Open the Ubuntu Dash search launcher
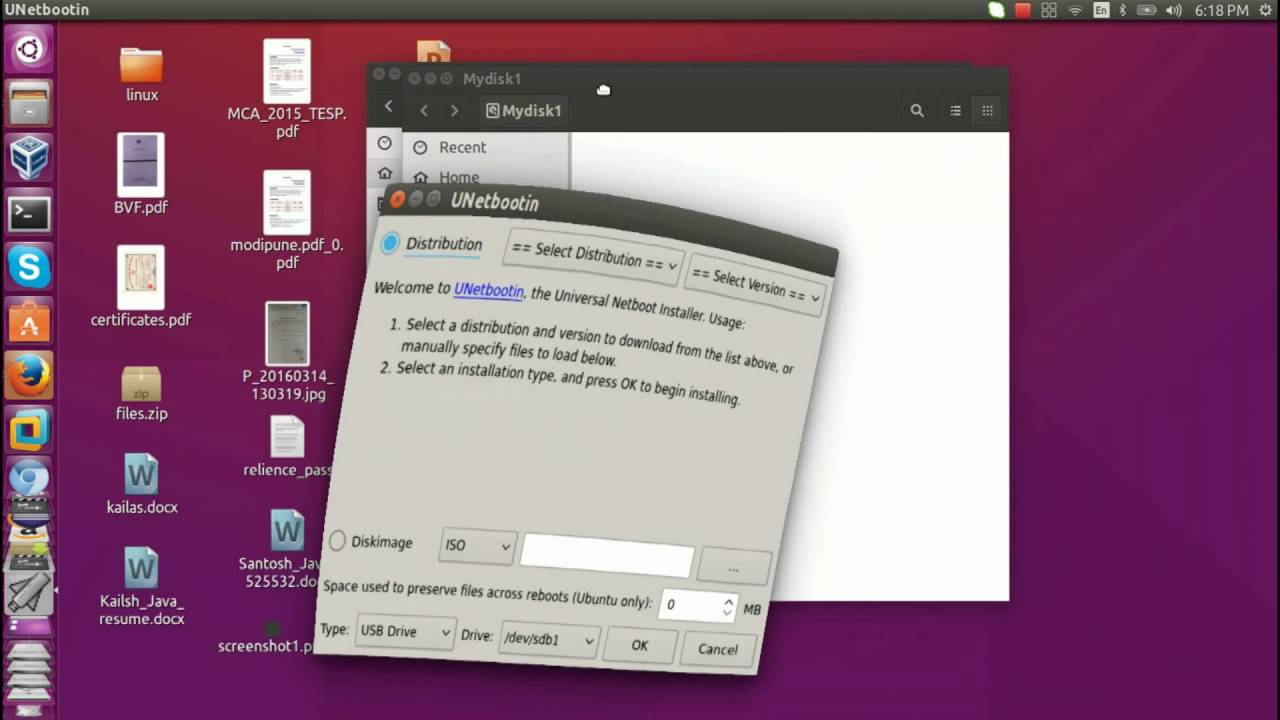The height and width of the screenshot is (720, 1280). click(29, 49)
